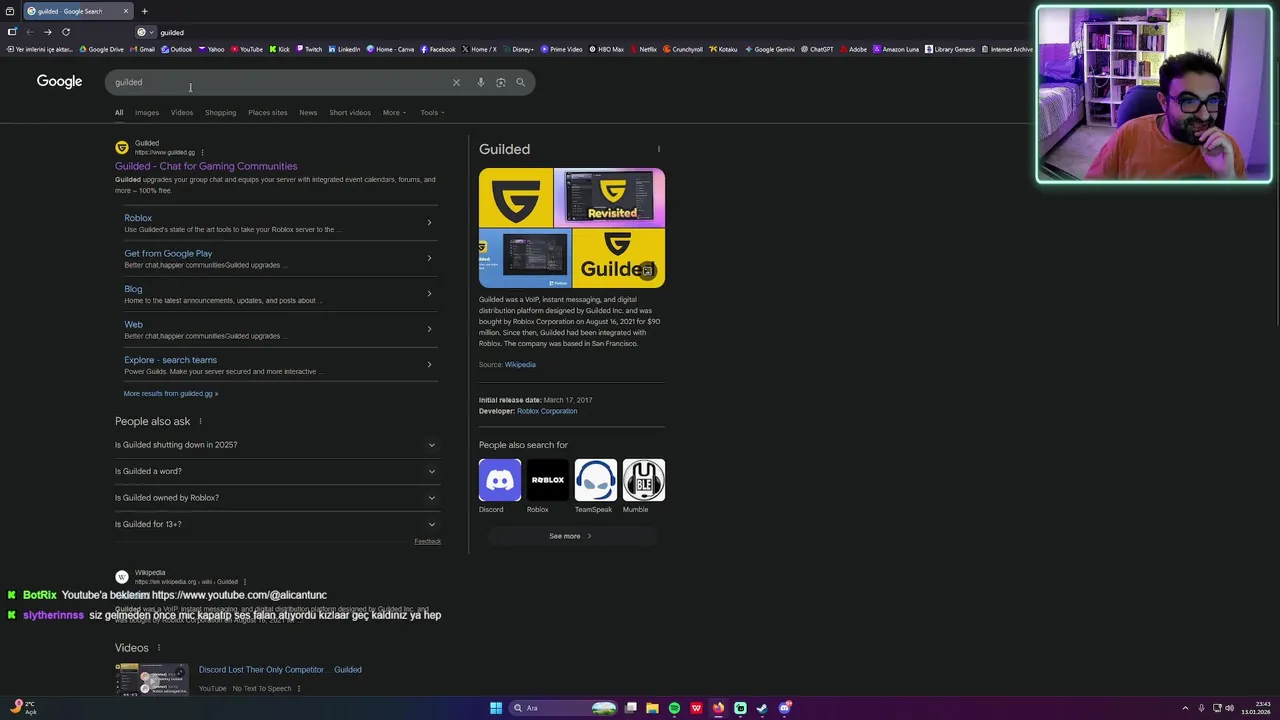Clear the Google search box with the X
The height and width of the screenshot is (720, 1280).
(456, 82)
